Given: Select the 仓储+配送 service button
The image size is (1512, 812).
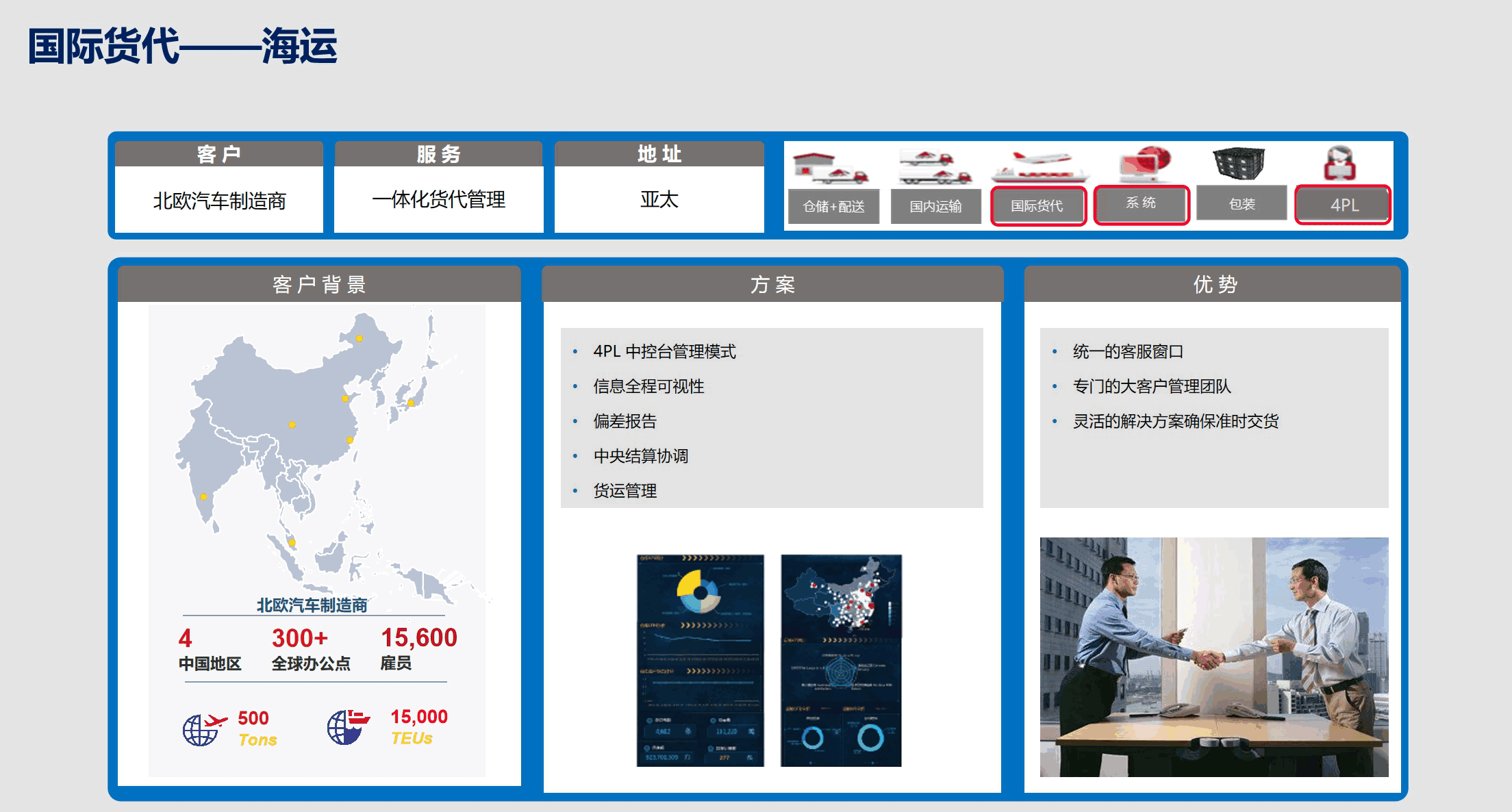Looking at the screenshot, I should (833, 206).
